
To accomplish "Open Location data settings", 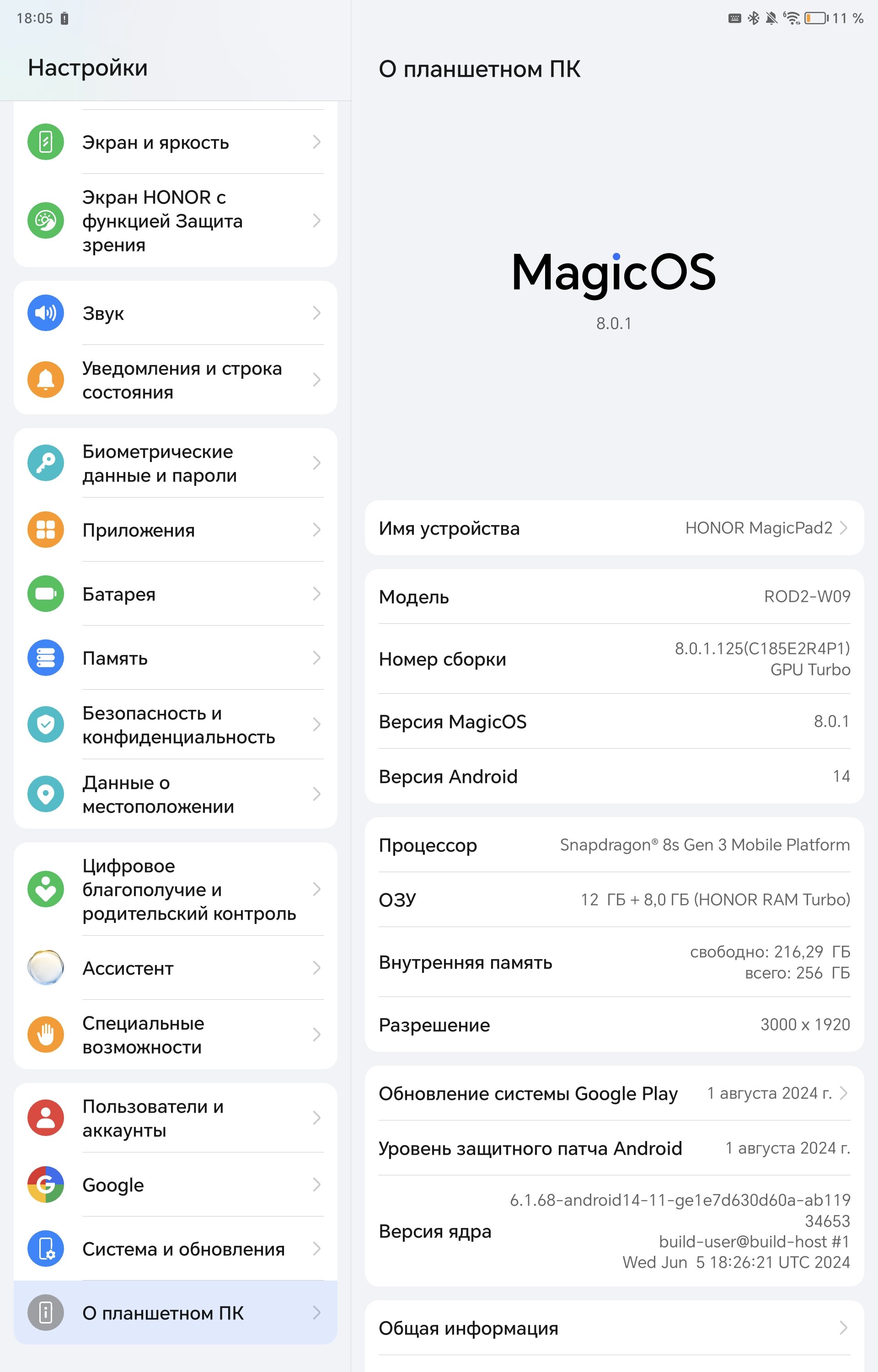I will pyautogui.click(x=176, y=794).
